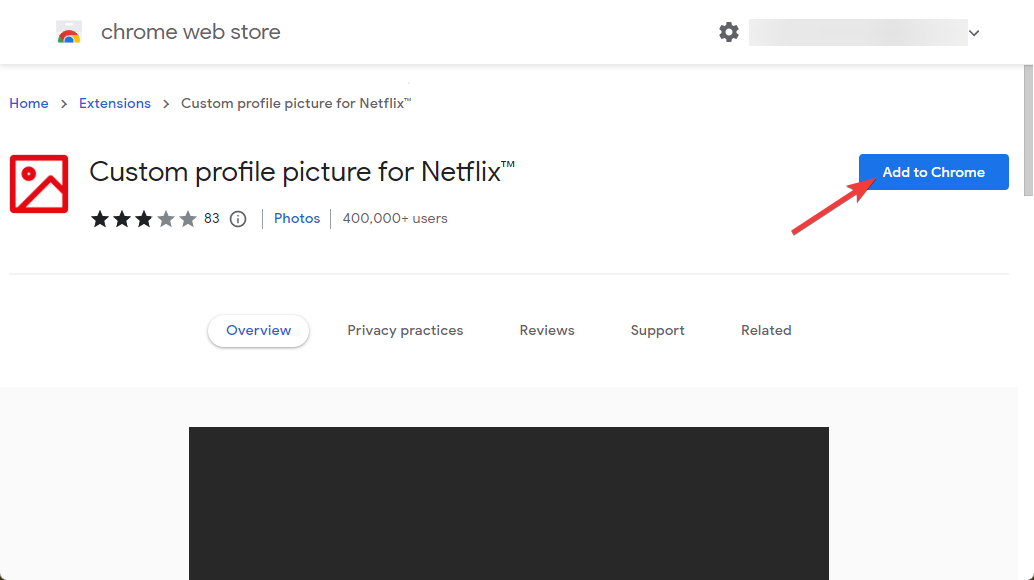
Task: Expand the account dropdown arrow
Action: tap(974, 33)
